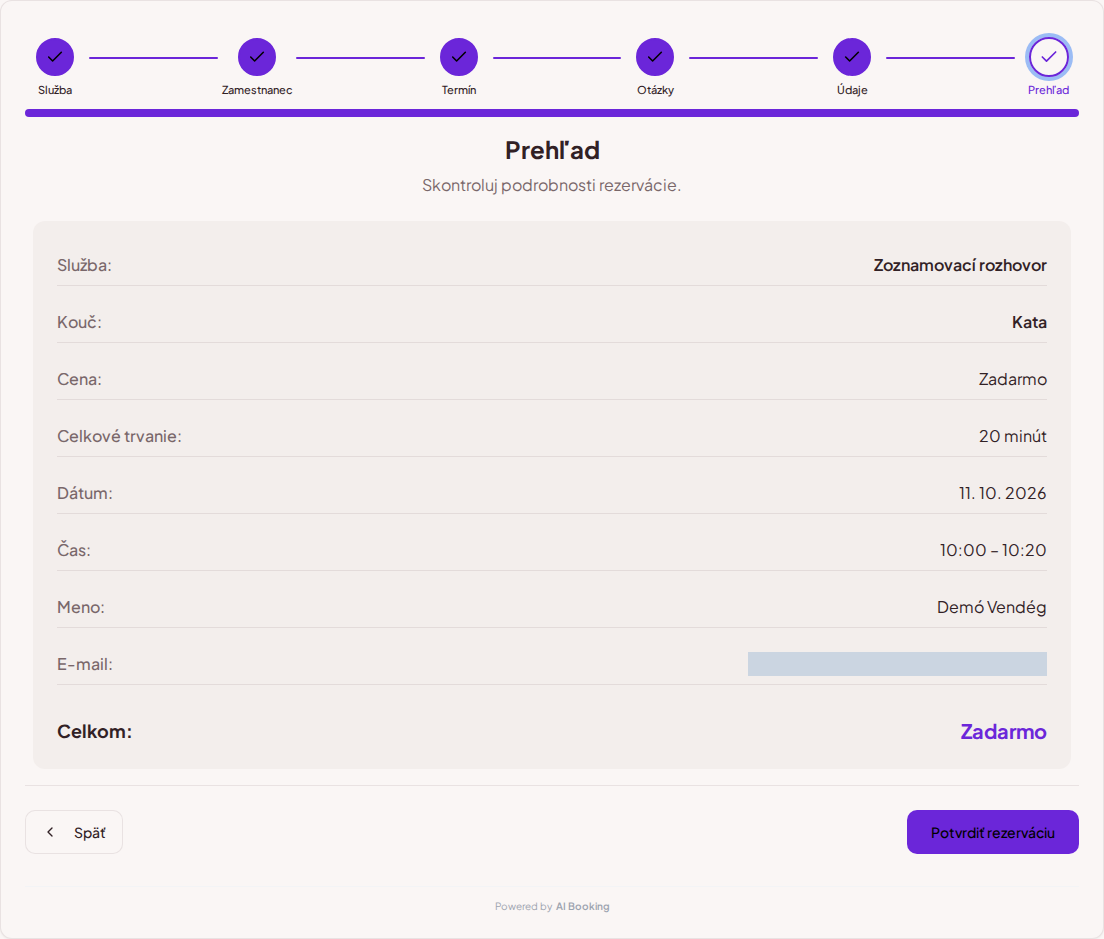Click the purple progress bar
Viewport: 1104px width, 939px height.
pyautogui.click(x=552, y=113)
